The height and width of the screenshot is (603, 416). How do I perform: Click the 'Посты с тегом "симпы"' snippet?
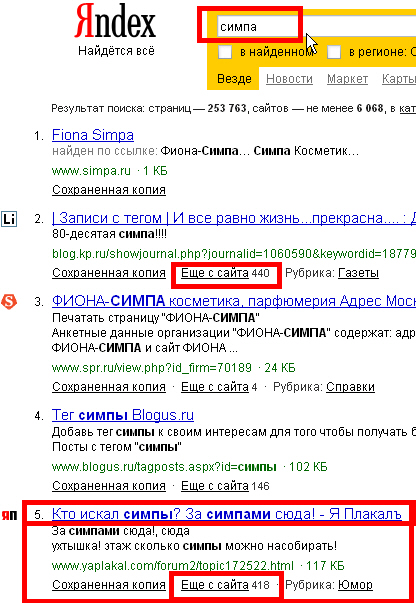tap(117, 447)
